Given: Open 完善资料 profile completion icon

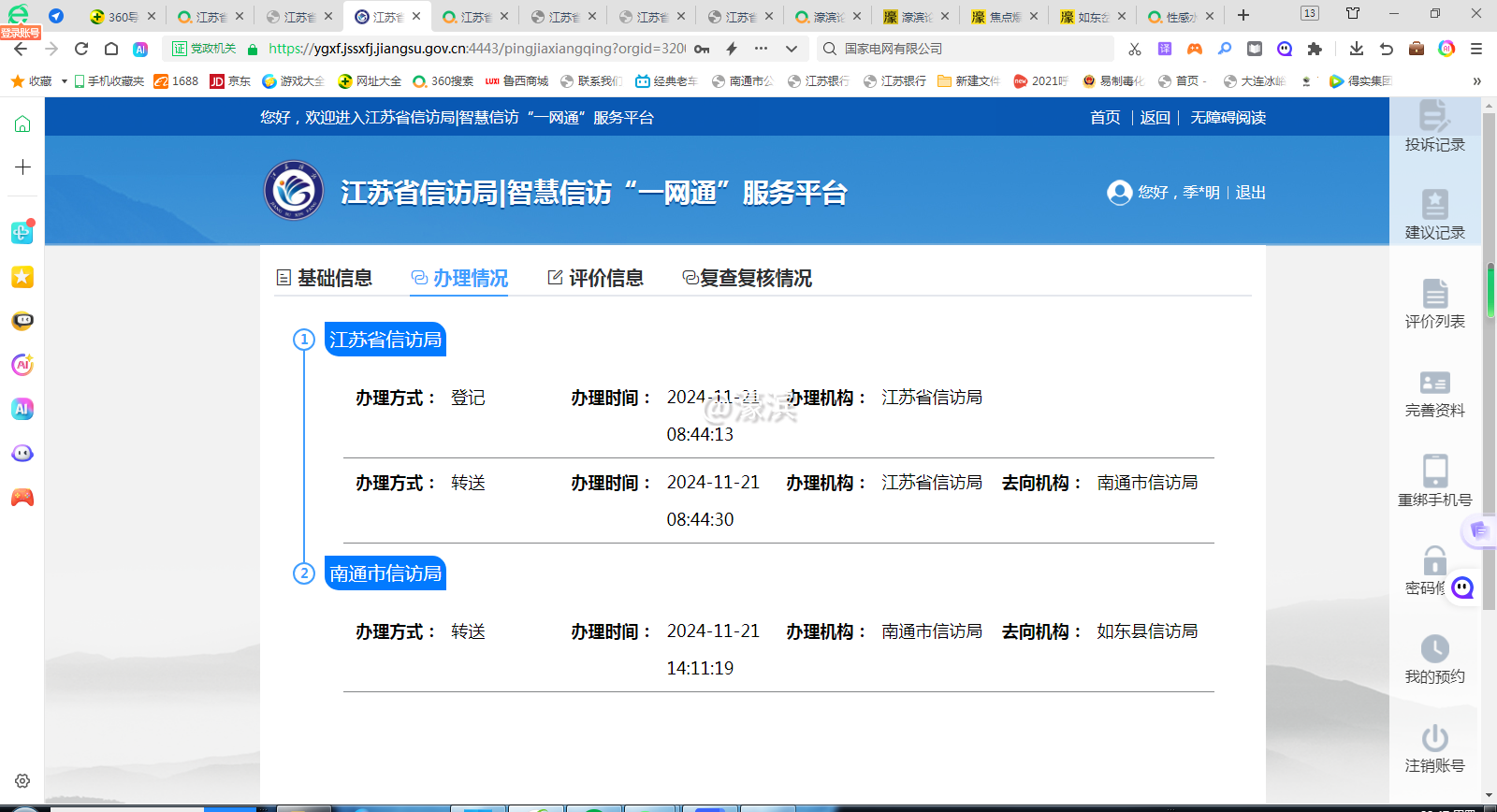Looking at the screenshot, I should point(1434,382).
